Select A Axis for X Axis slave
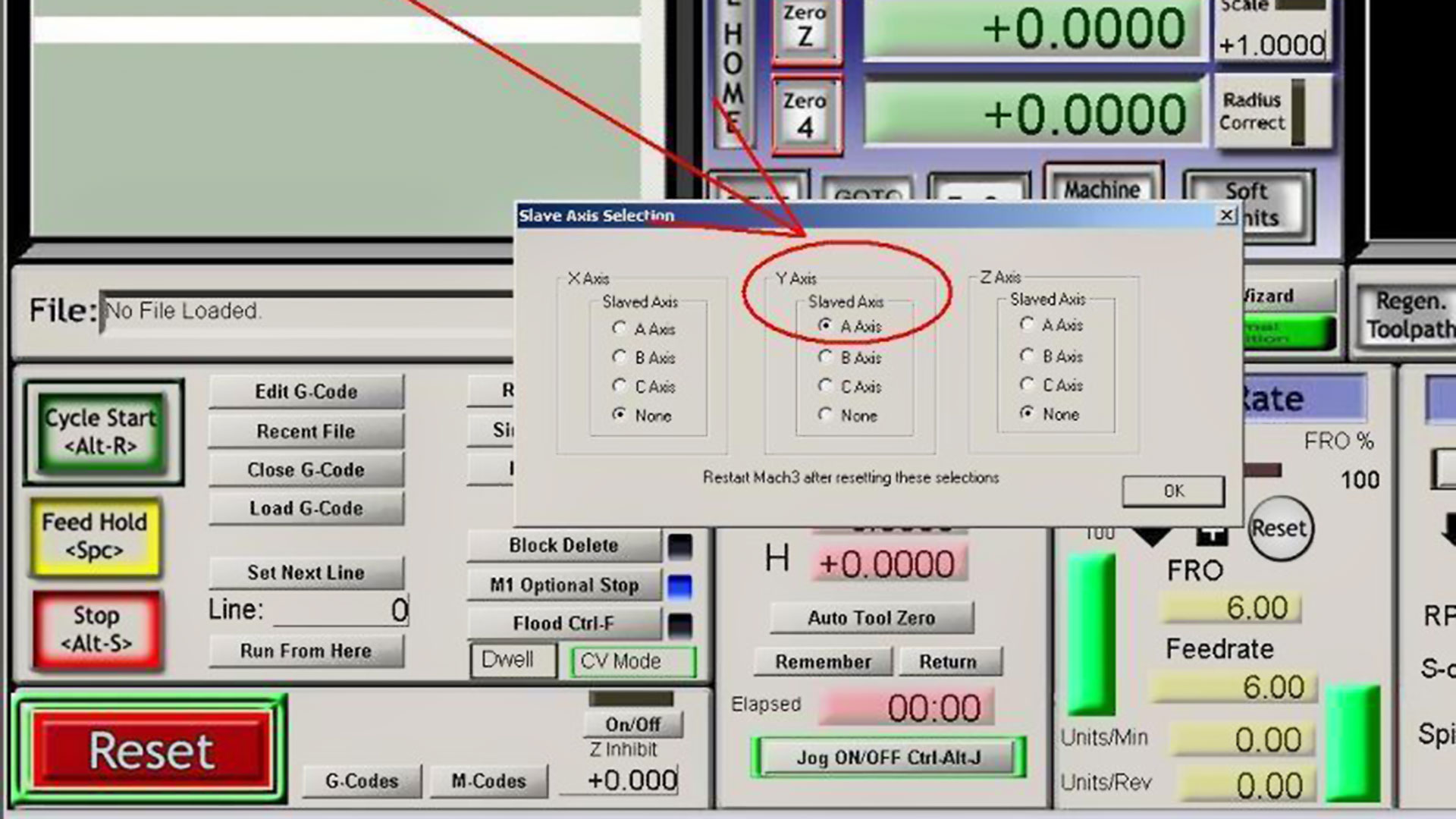Screen dimensions: 1456x819 tap(620, 328)
